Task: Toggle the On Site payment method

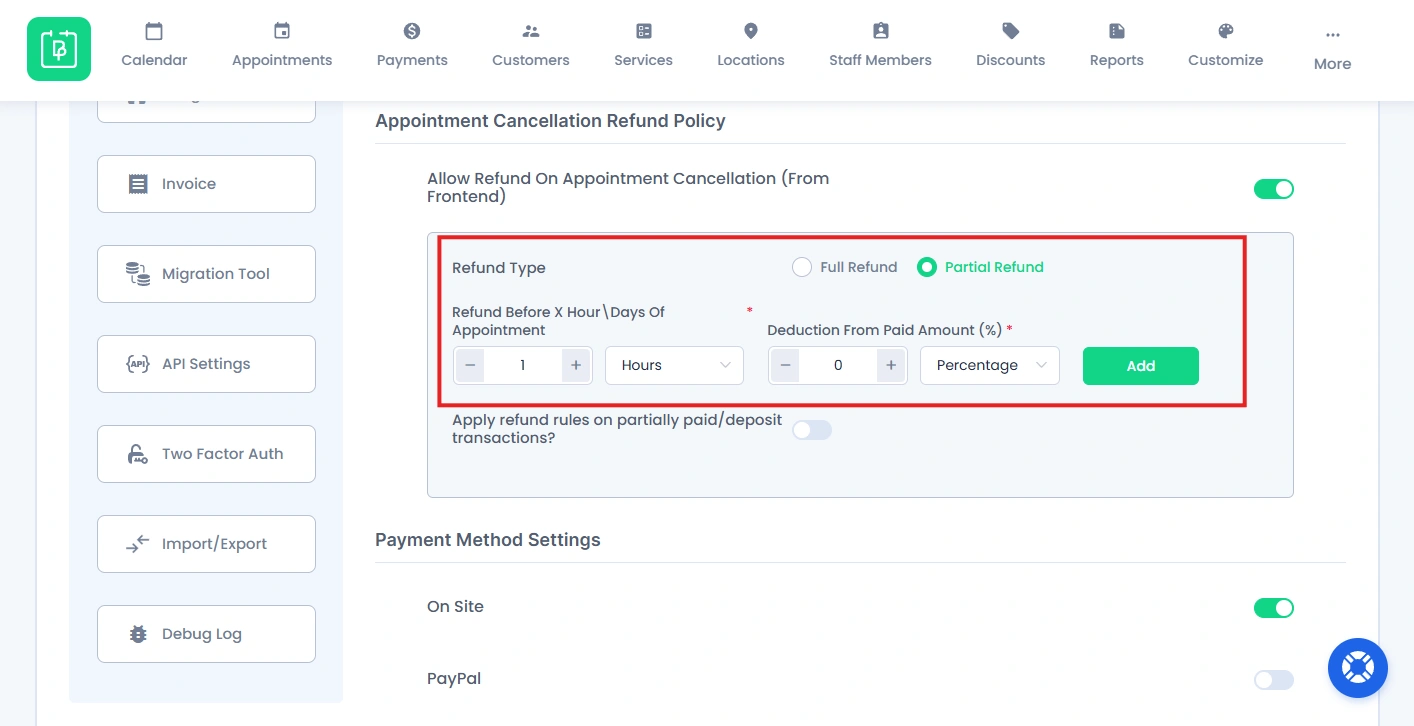Action: pyautogui.click(x=1274, y=608)
